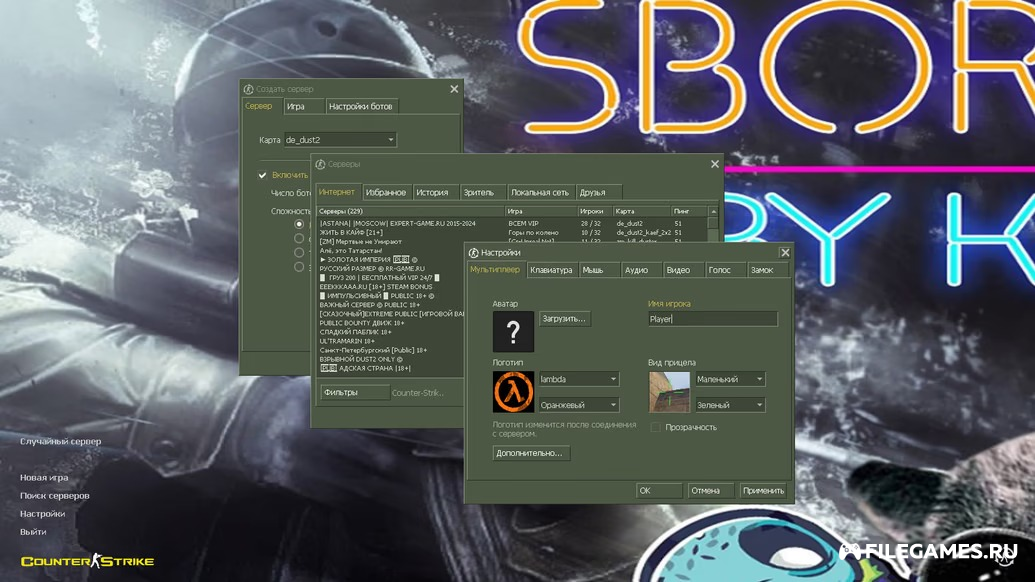
Task: Click the Counter-Strike logo in the main menu
Action: tap(87, 562)
